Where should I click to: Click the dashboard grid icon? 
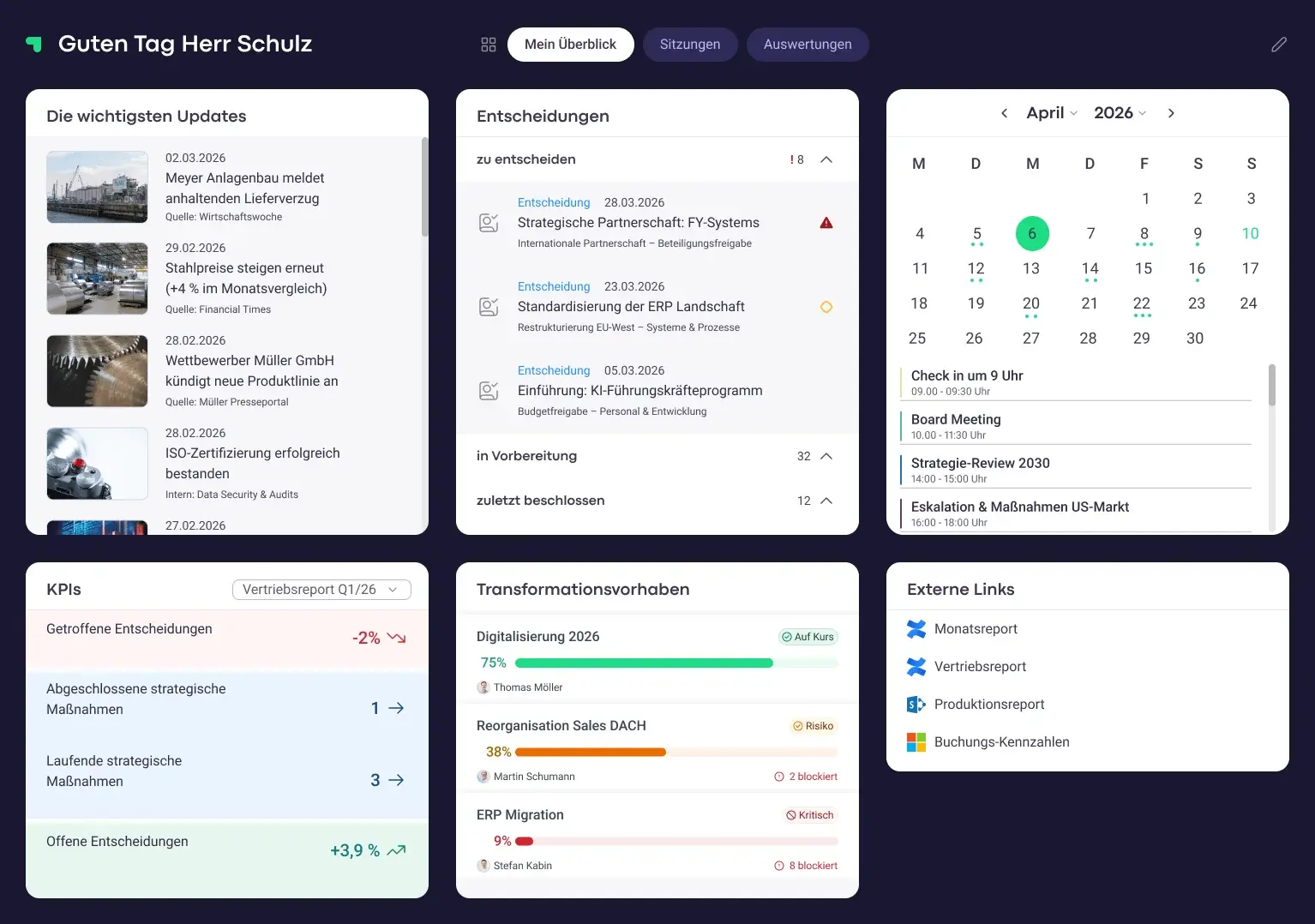[x=489, y=45]
